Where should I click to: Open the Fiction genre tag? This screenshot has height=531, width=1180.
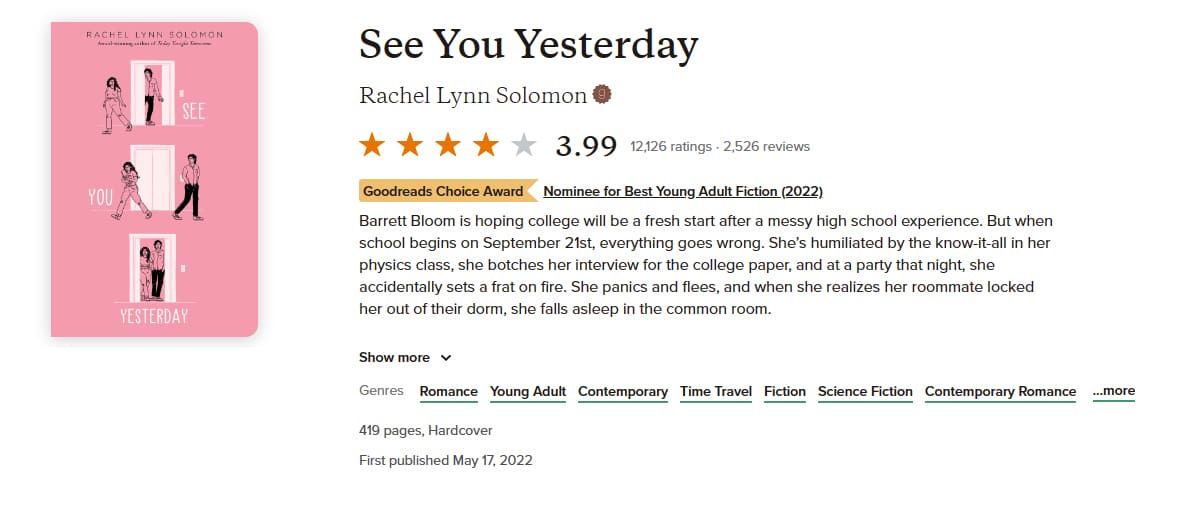pos(785,391)
